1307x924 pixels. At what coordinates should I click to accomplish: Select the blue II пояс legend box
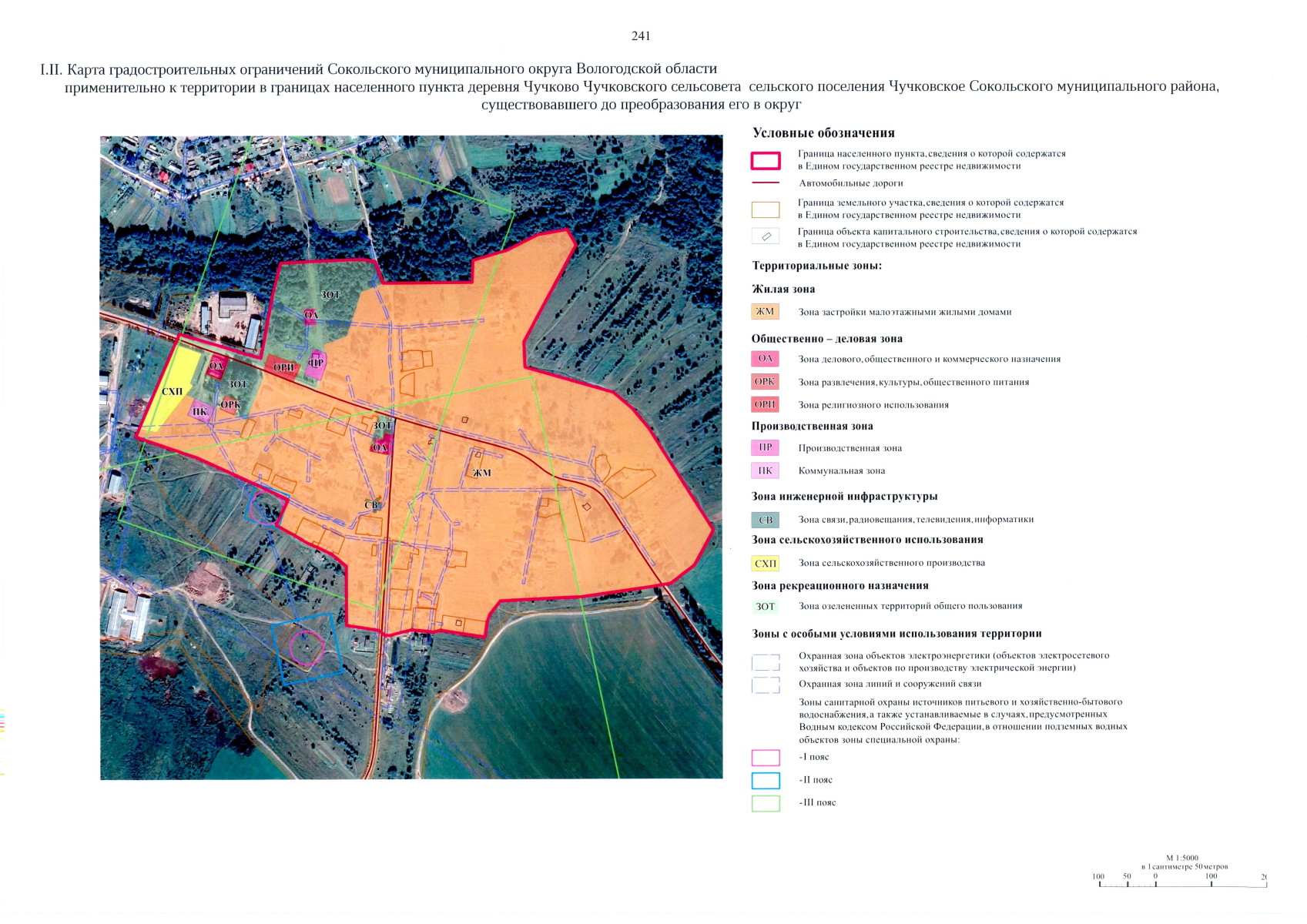coord(765,780)
